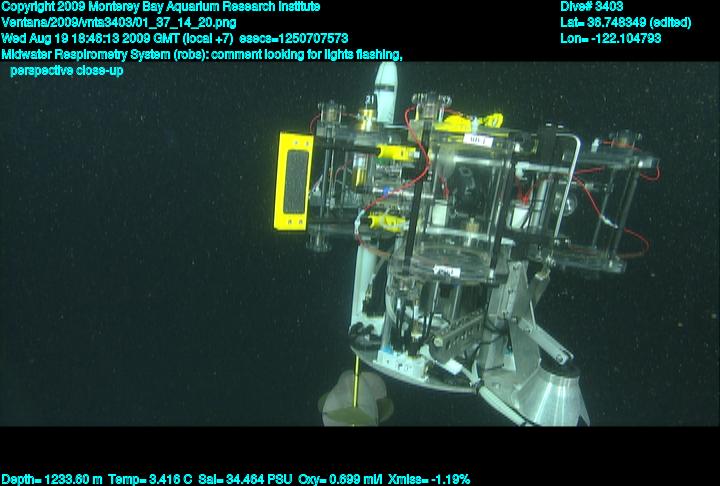Image resolution: width=720 pixels, height=486 pixels.
Task: Select the file path text Ventana/2009/vnta3403/01_37_14_20.png
Action: pos(118,23)
